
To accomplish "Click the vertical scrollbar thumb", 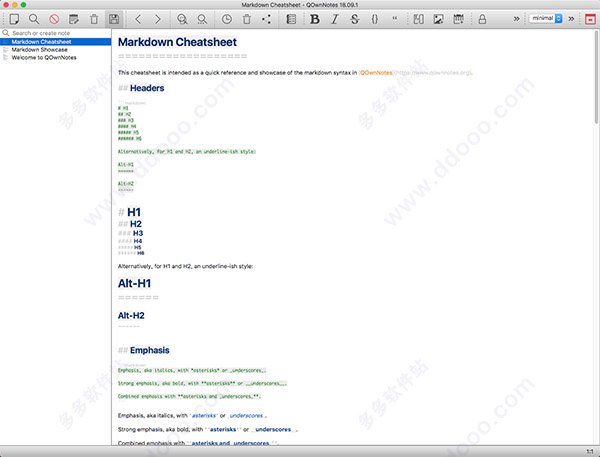I will coord(597,77).
